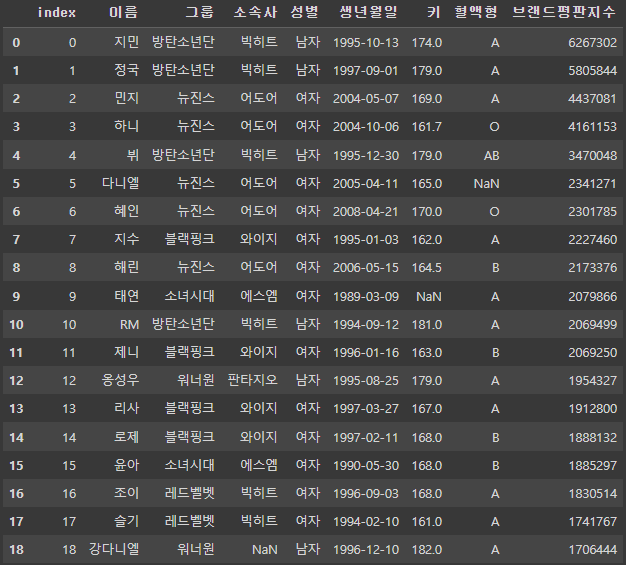
Task: Click the brand score value 1706444
Action: pyautogui.click(x=592, y=550)
